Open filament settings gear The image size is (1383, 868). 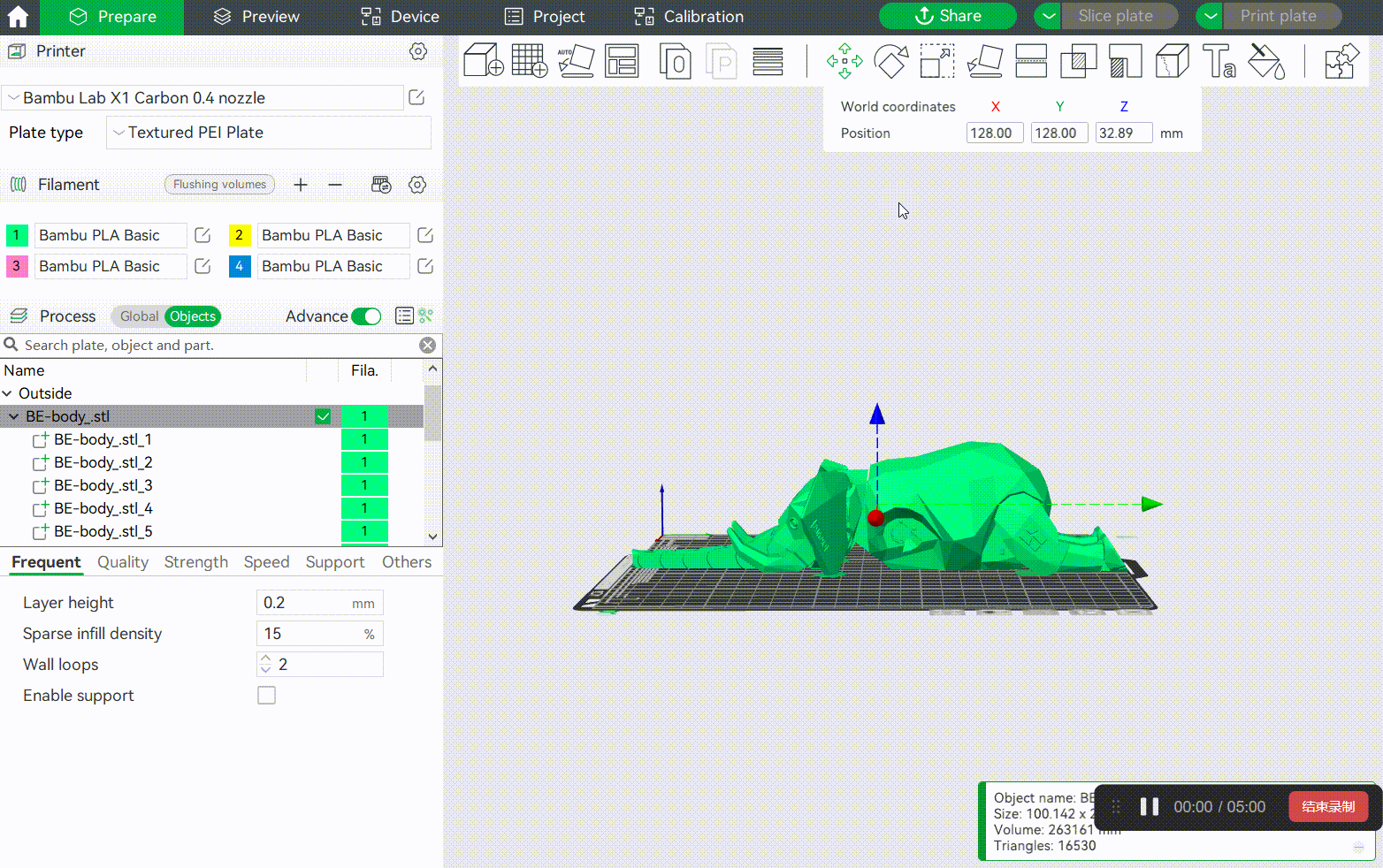point(417,185)
